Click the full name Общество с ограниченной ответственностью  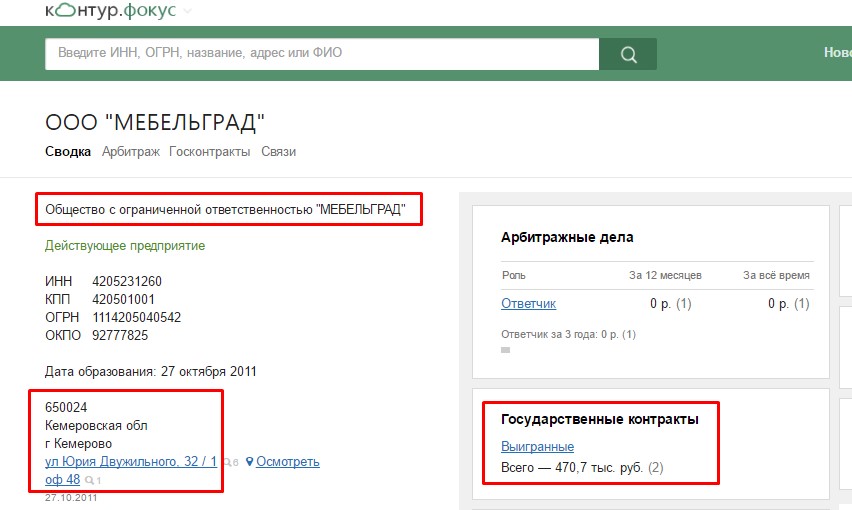click(x=225, y=210)
